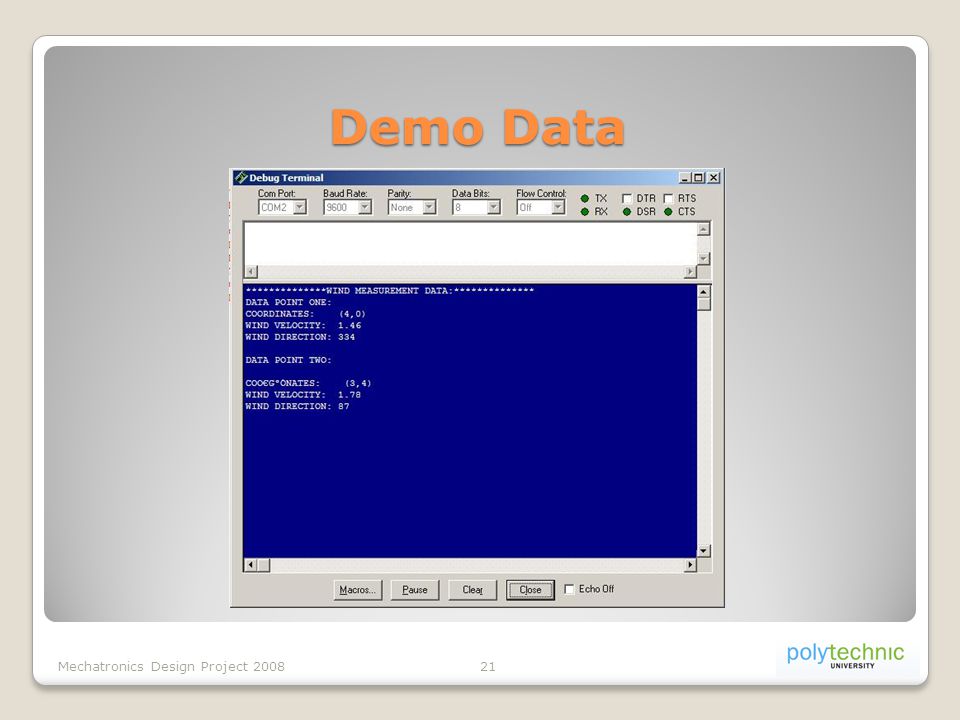Close Debug Terminal via title bar X

point(713,178)
